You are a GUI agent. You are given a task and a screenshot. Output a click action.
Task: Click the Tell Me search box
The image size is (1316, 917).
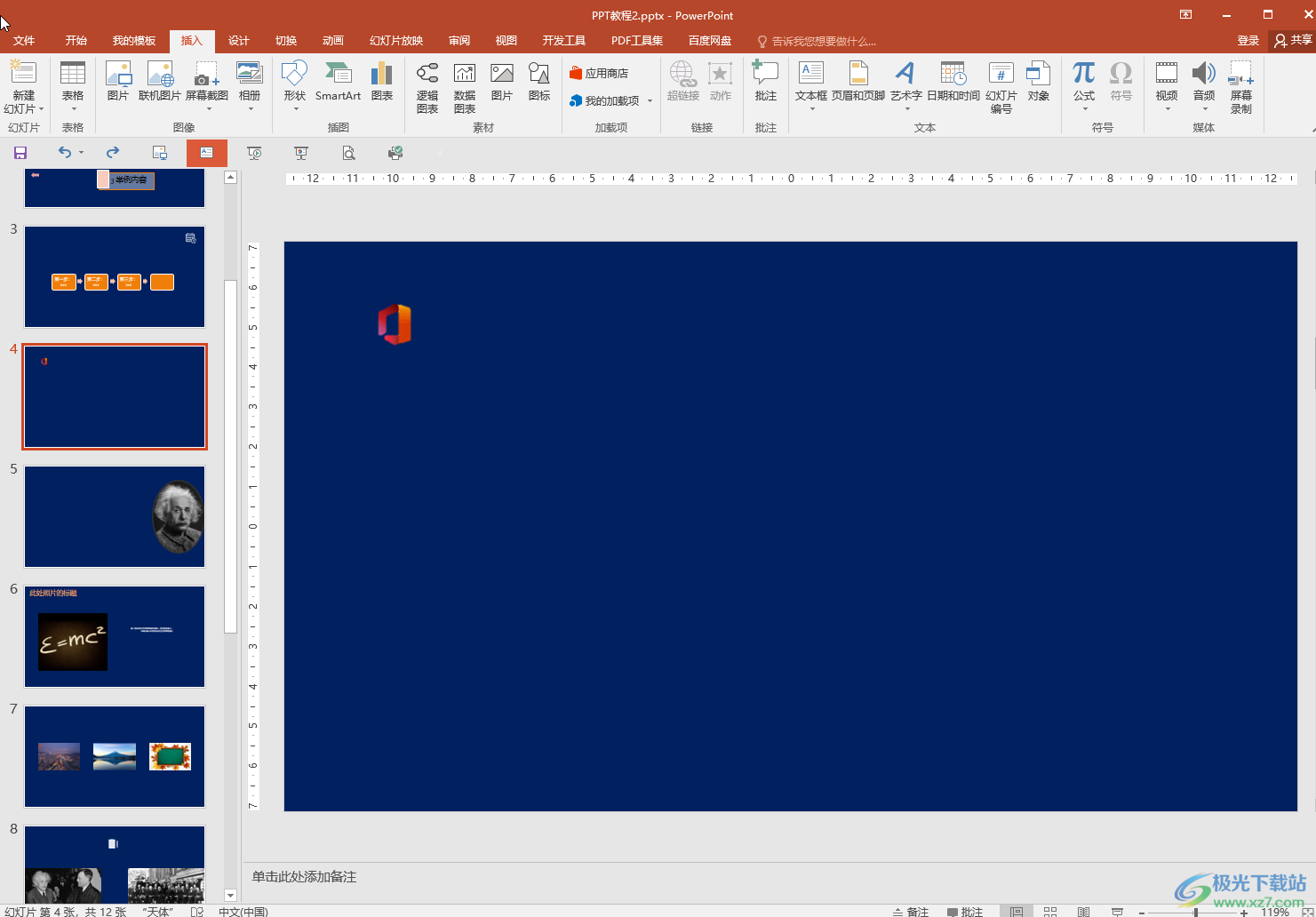(x=818, y=41)
